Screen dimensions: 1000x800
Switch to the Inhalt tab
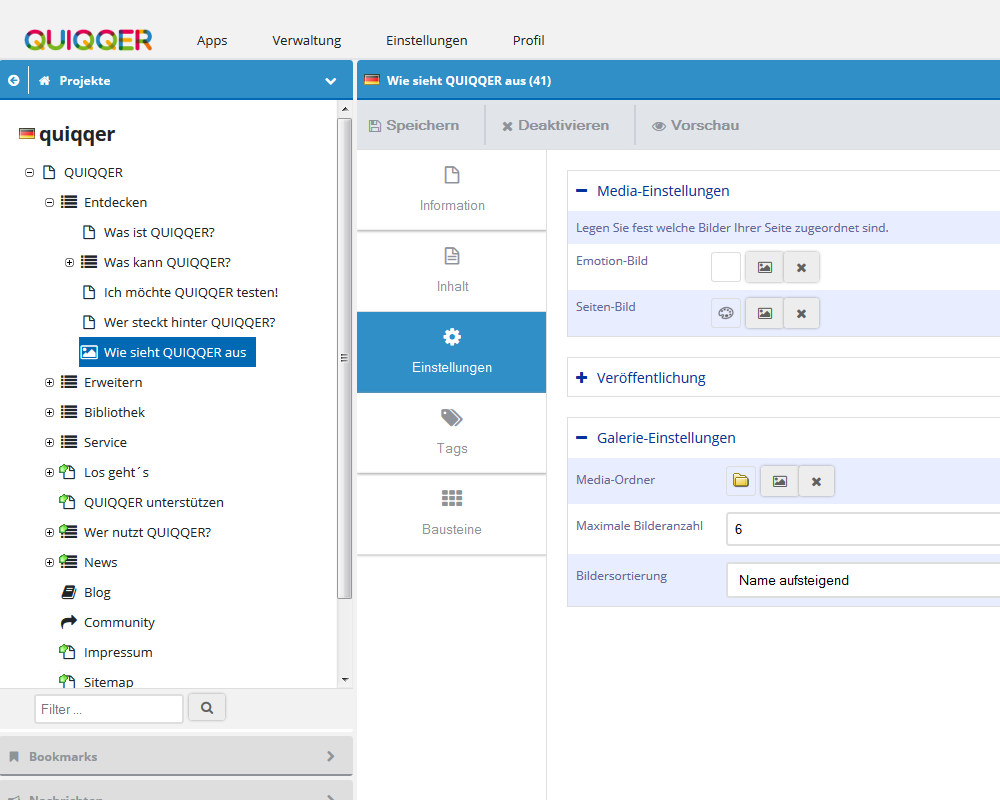click(x=452, y=271)
